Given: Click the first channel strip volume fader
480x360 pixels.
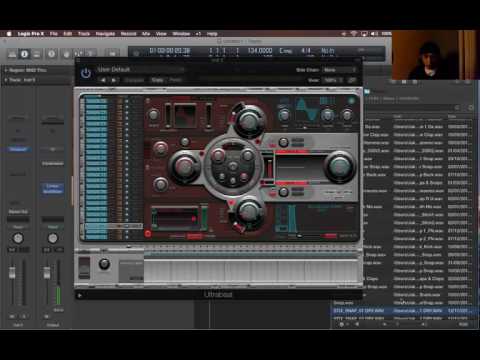Looking at the screenshot, I should click(12, 272).
